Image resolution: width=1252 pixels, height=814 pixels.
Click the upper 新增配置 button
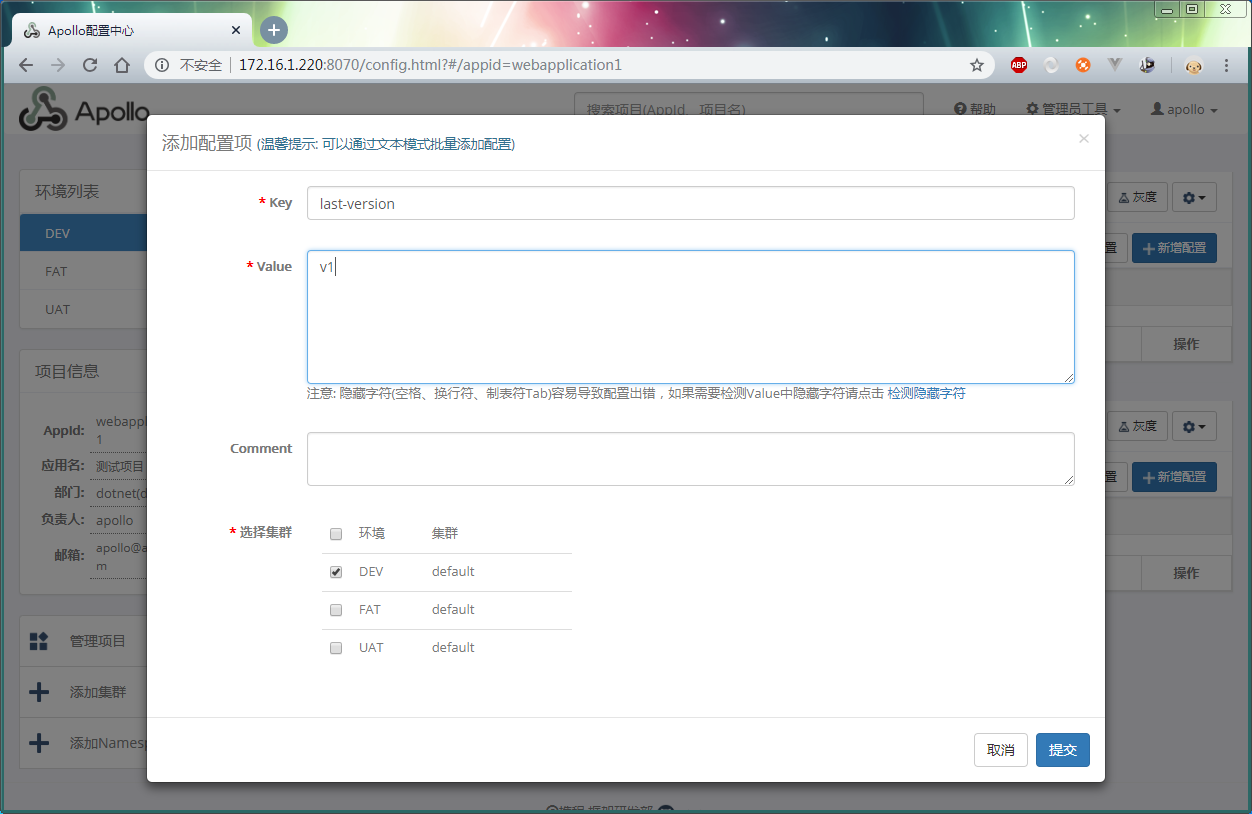(x=1174, y=248)
